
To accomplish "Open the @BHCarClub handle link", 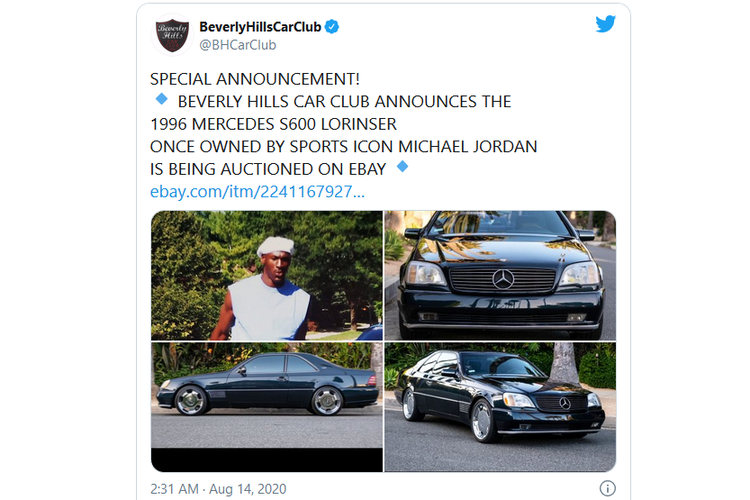I will point(238,45).
